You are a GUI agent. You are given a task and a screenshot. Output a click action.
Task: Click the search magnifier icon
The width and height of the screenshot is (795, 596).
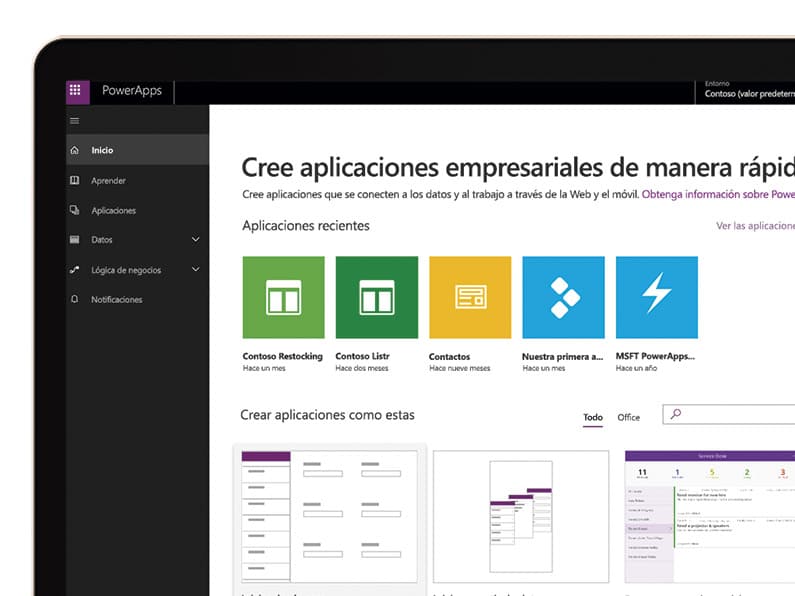[x=675, y=414]
